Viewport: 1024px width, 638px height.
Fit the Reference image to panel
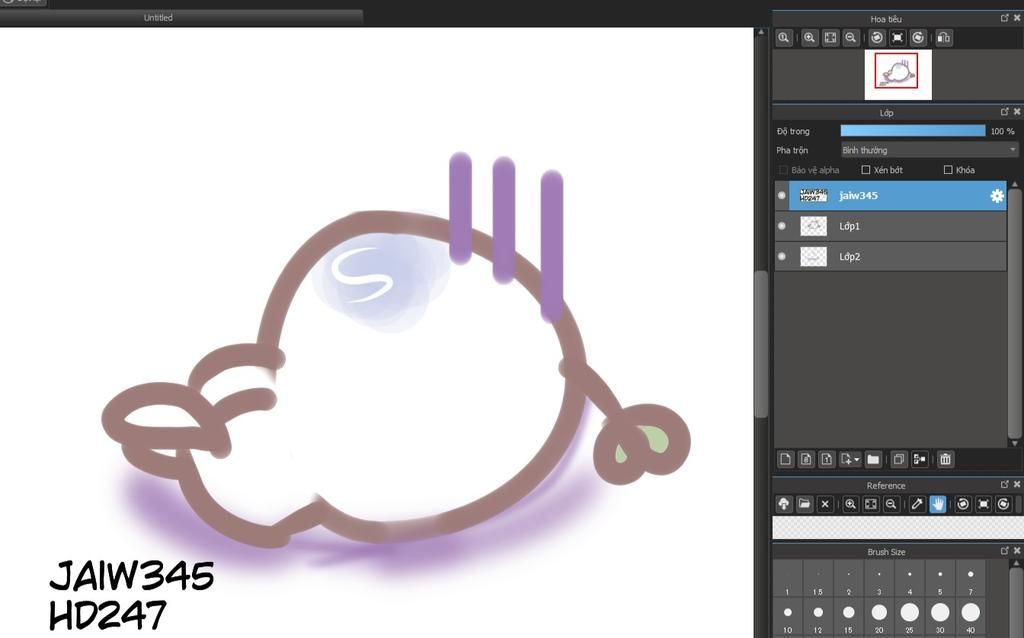[x=871, y=504]
